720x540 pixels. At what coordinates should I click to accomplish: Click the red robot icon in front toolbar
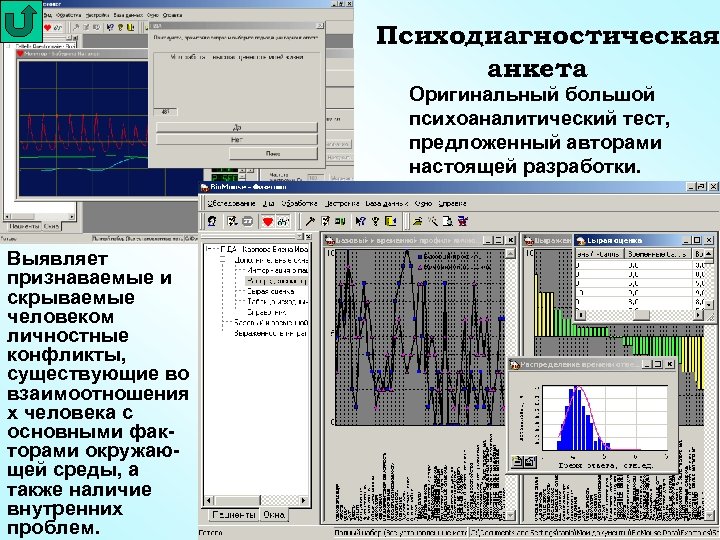pyautogui.click(x=462, y=222)
